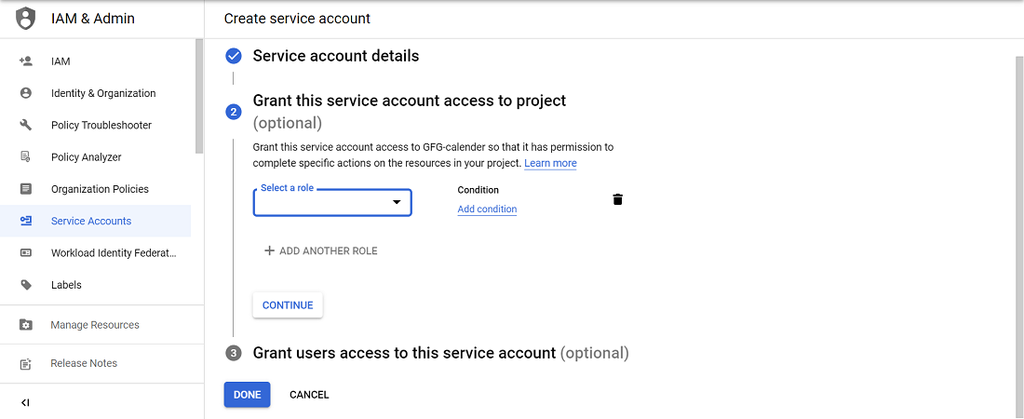Click the IAM & Admin shield icon

point(26,19)
